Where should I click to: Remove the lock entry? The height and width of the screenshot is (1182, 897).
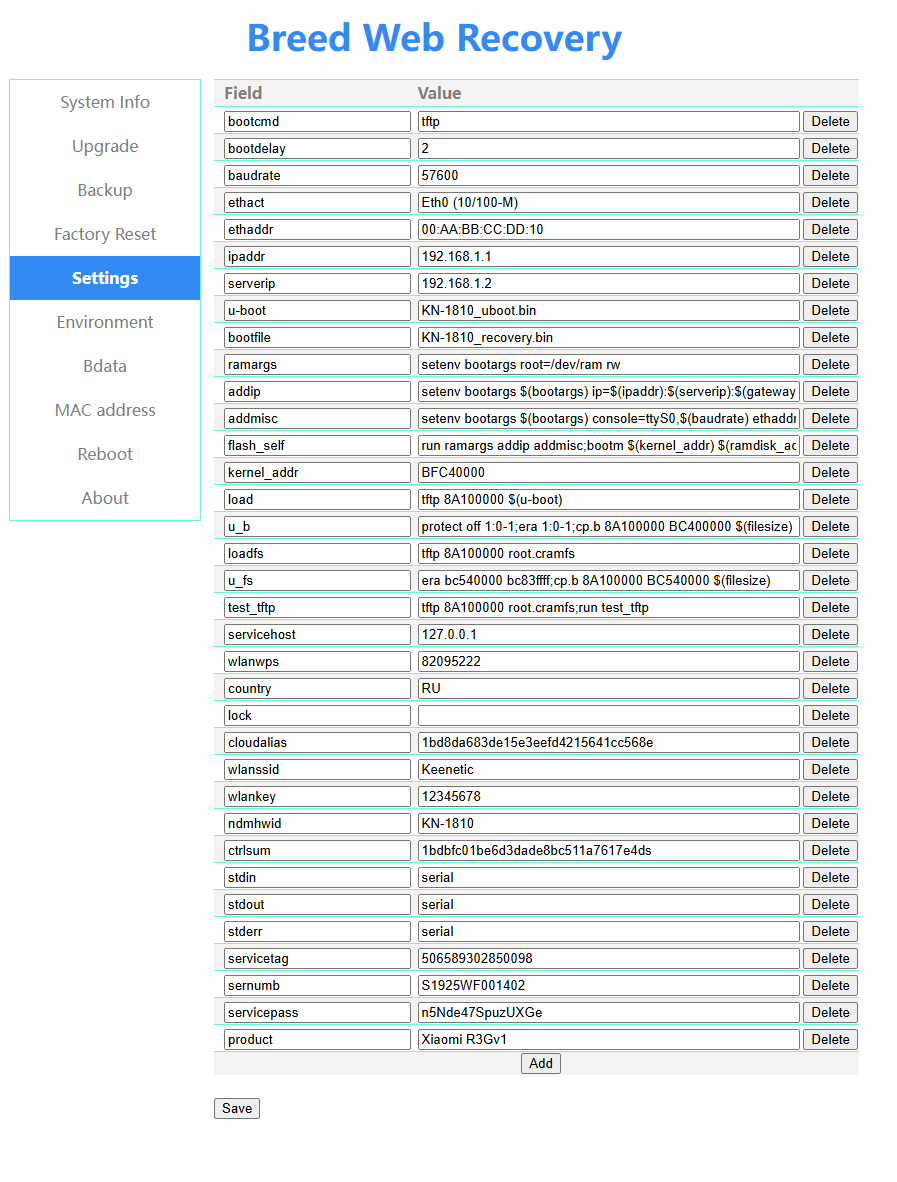830,715
